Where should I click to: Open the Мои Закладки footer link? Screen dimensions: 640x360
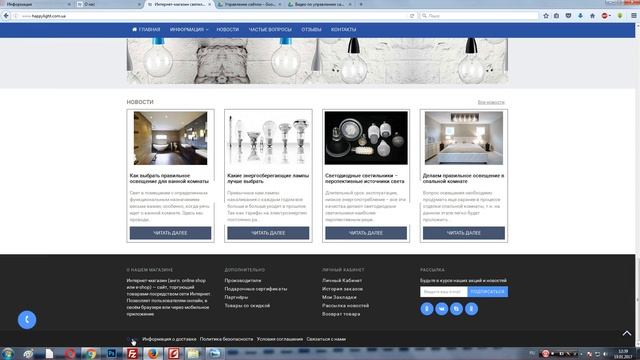click(x=339, y=298)
